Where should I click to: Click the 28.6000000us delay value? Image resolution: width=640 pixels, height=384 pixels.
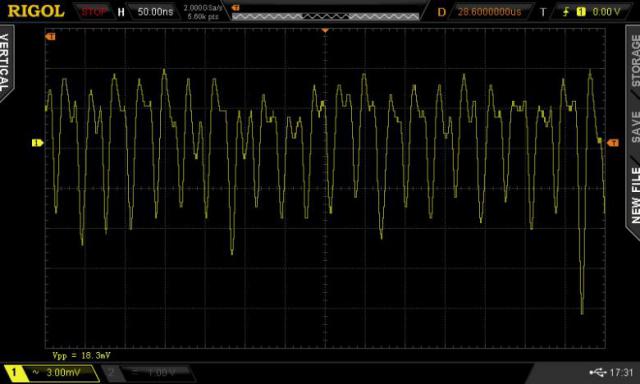tap(489, 12)
